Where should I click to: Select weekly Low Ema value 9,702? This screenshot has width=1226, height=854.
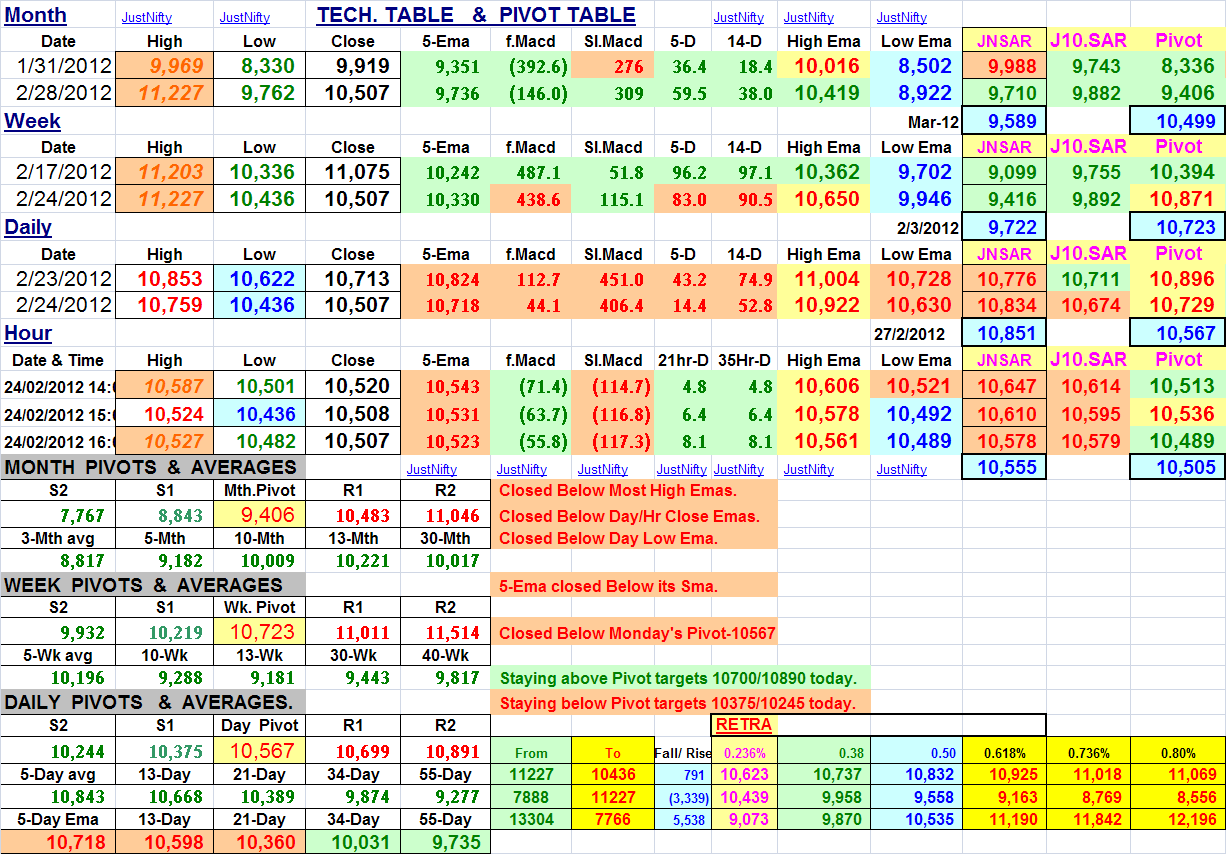[x=916, y=172]
